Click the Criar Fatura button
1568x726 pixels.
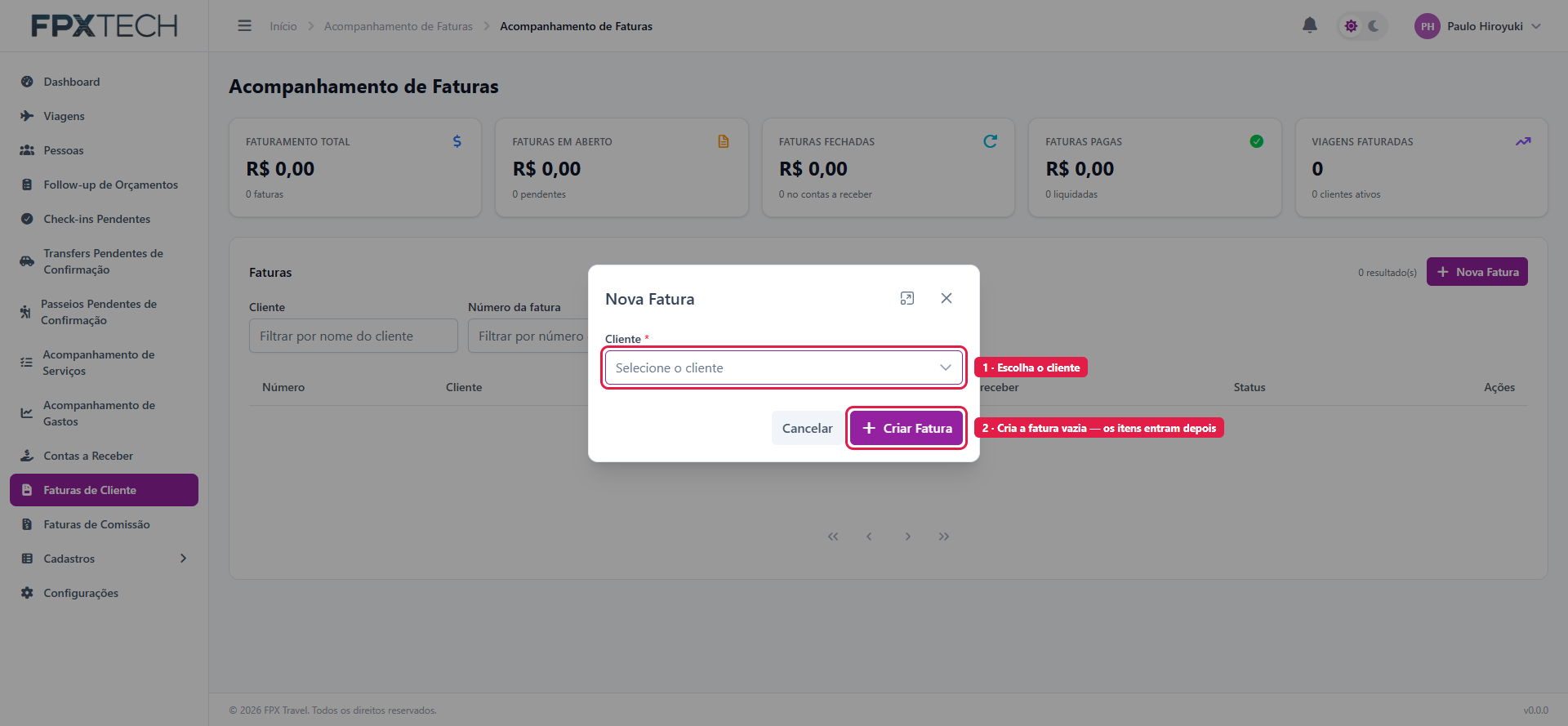(906, 428)
